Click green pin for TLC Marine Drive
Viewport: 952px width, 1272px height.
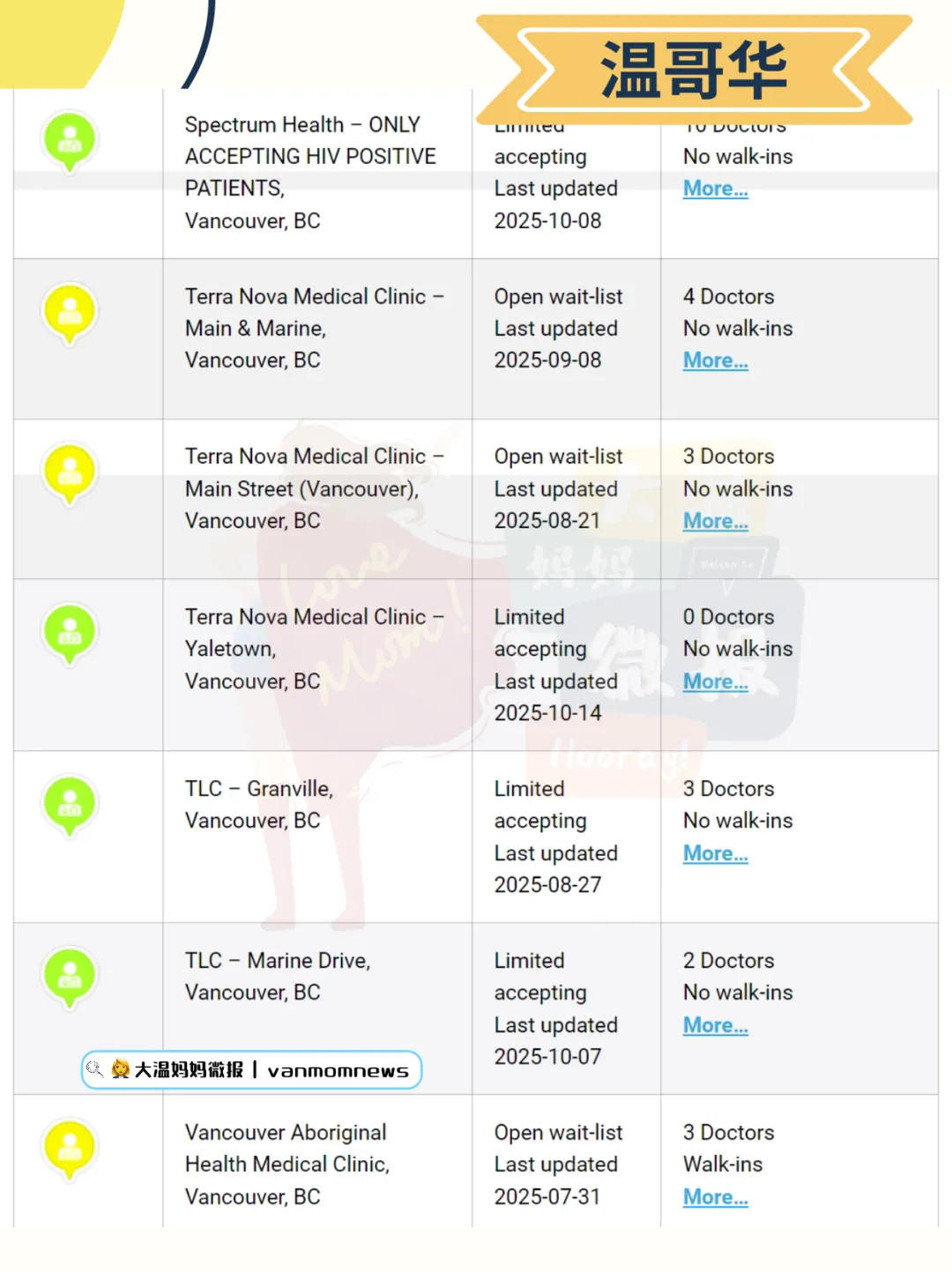click(70, 976)
